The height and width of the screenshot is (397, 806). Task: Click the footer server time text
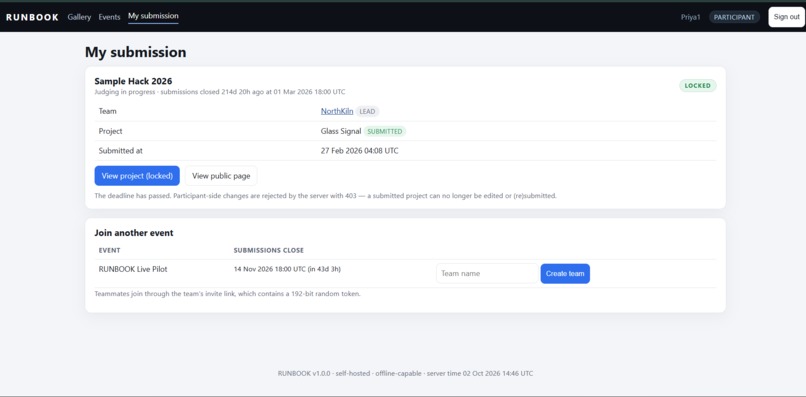(x=480, y=373)
